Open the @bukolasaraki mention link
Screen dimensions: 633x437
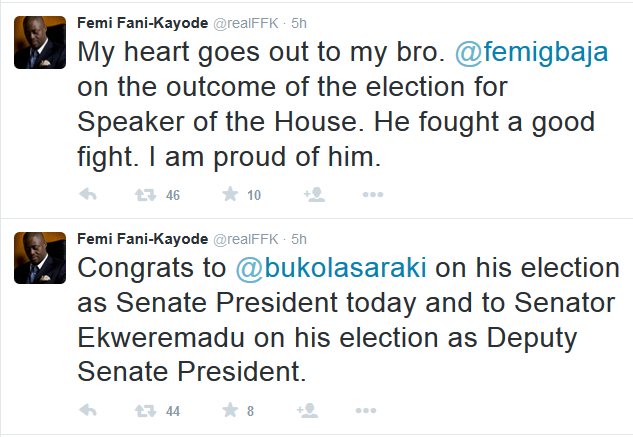pos(328,268)
